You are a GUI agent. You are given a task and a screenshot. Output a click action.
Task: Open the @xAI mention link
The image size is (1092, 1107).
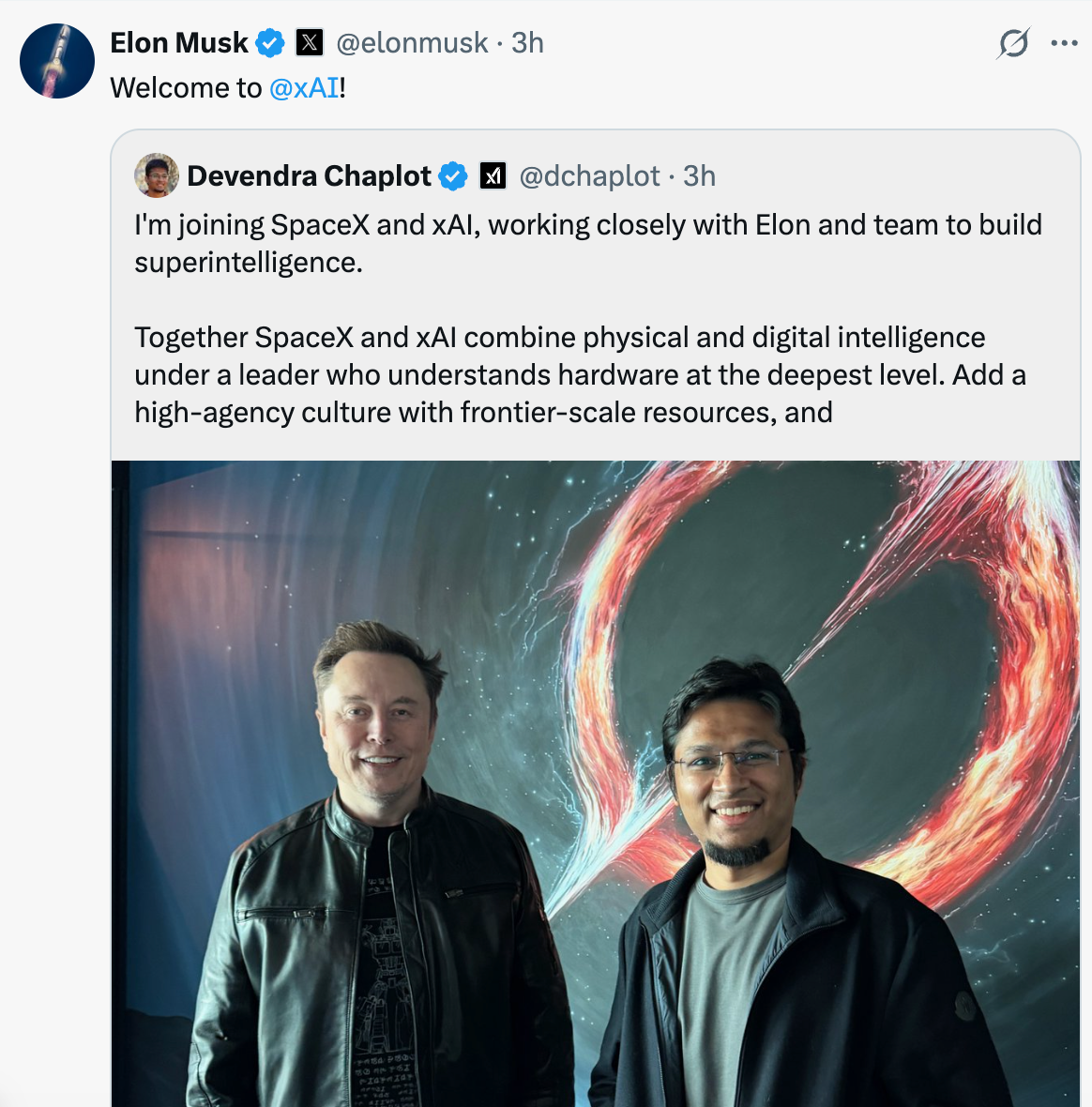point(304,88)
